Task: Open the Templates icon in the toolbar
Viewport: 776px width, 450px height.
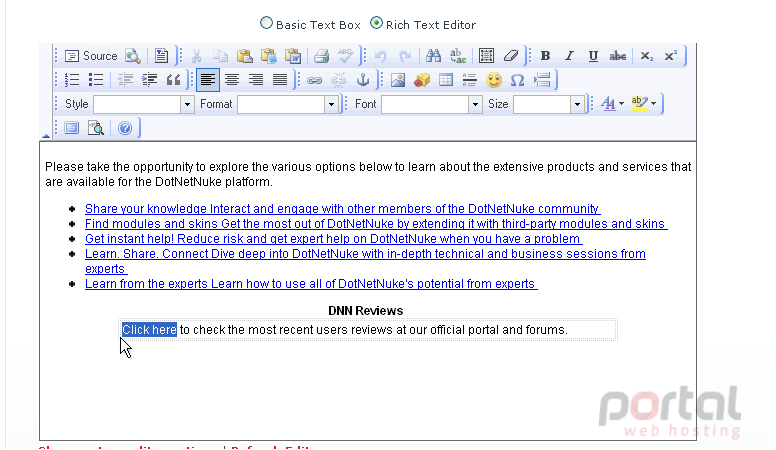Action: click(161, 56)
